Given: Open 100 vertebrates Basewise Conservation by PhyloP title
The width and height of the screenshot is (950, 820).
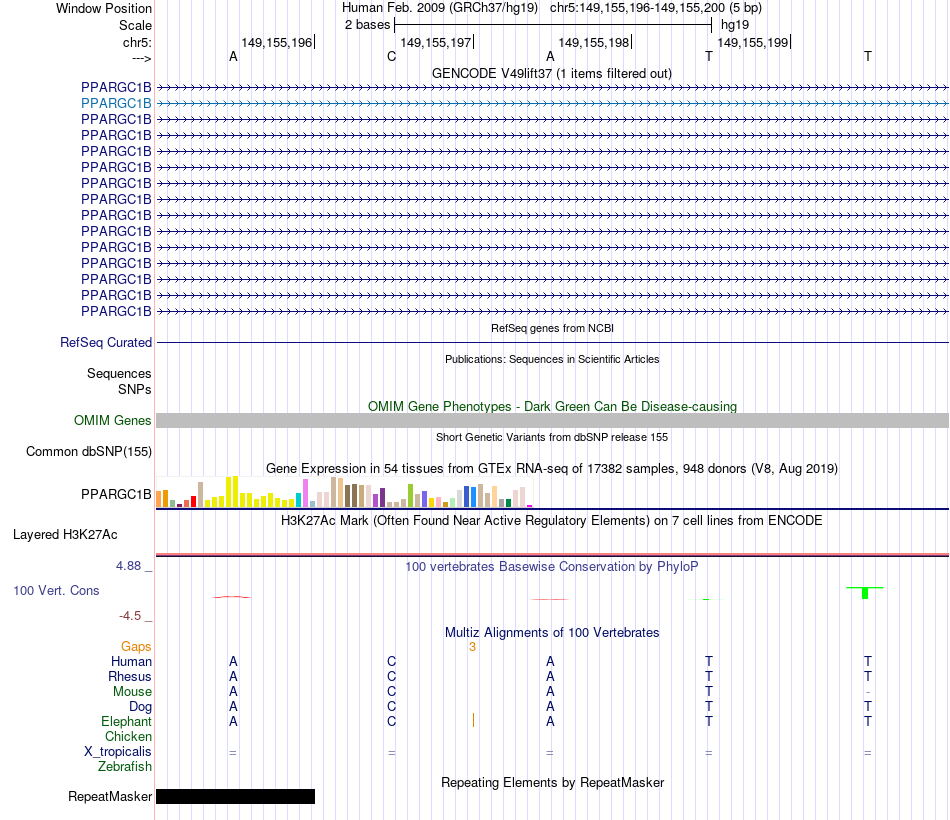Looking at the screenshot, I should 552,567.
